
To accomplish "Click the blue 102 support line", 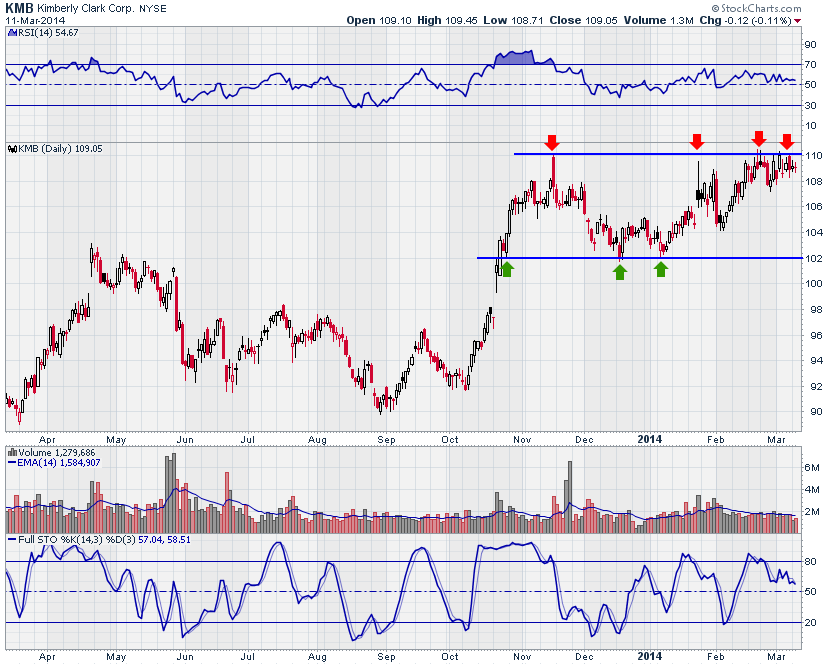I will [x=639, y=258].
